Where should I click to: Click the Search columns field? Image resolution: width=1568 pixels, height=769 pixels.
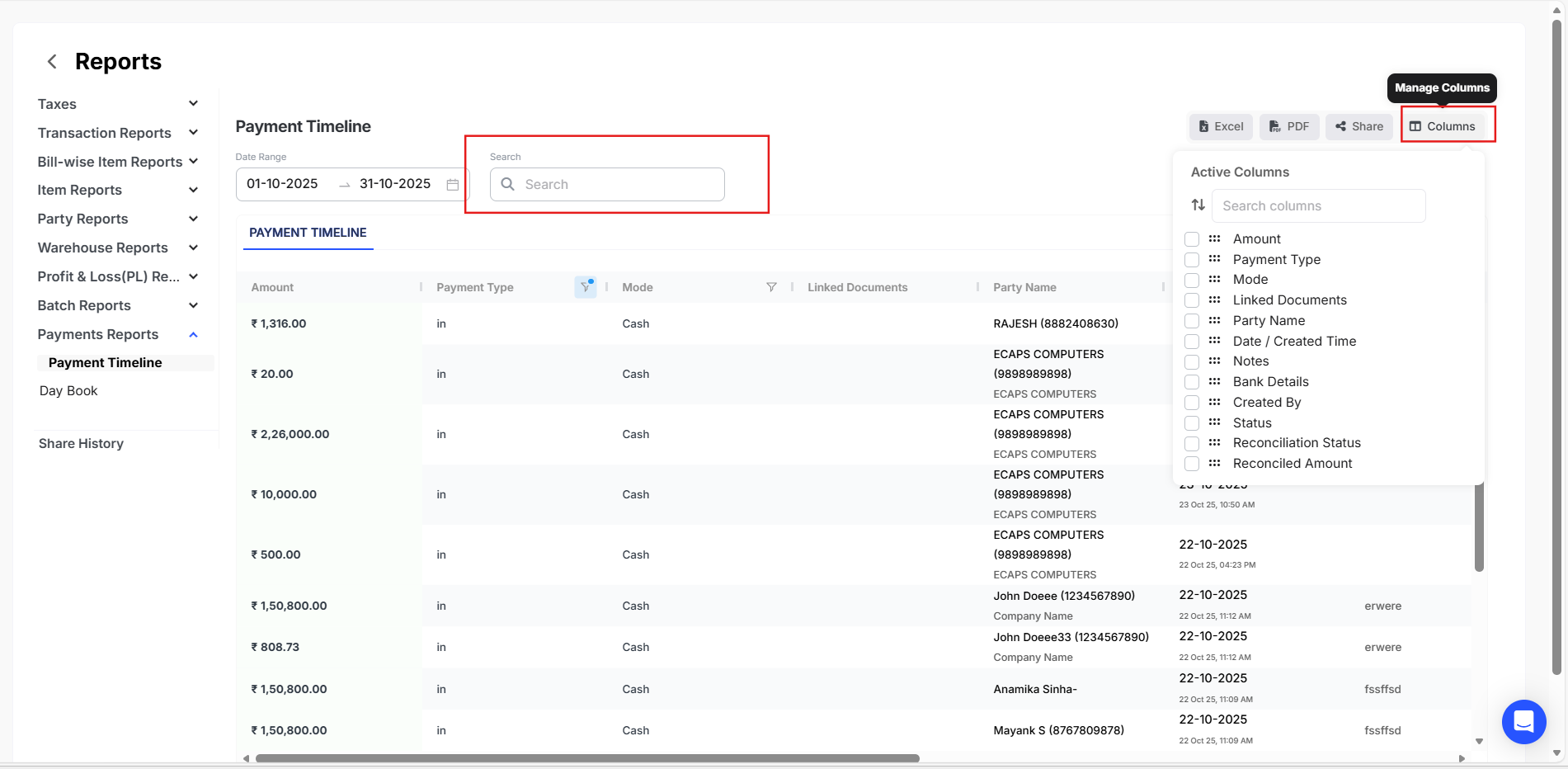click(1318, 205)
